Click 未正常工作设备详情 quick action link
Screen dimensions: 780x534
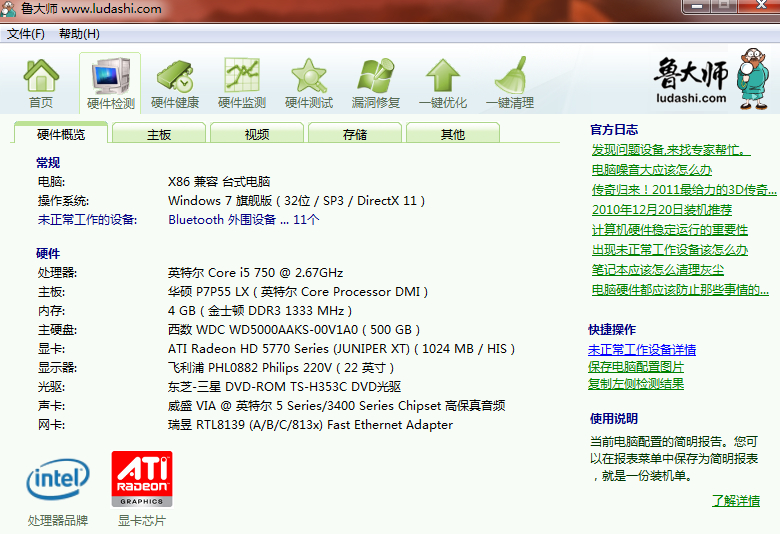pos(642,350)
